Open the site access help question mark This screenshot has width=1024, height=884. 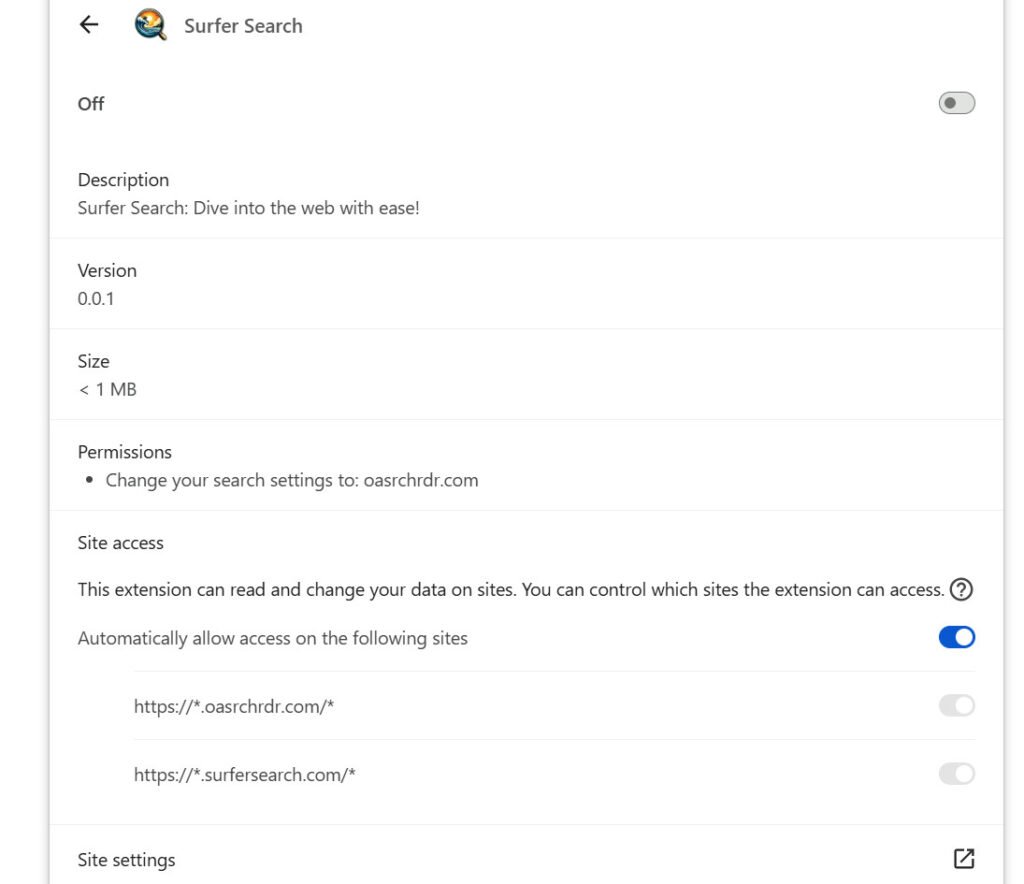coord(961,589)
